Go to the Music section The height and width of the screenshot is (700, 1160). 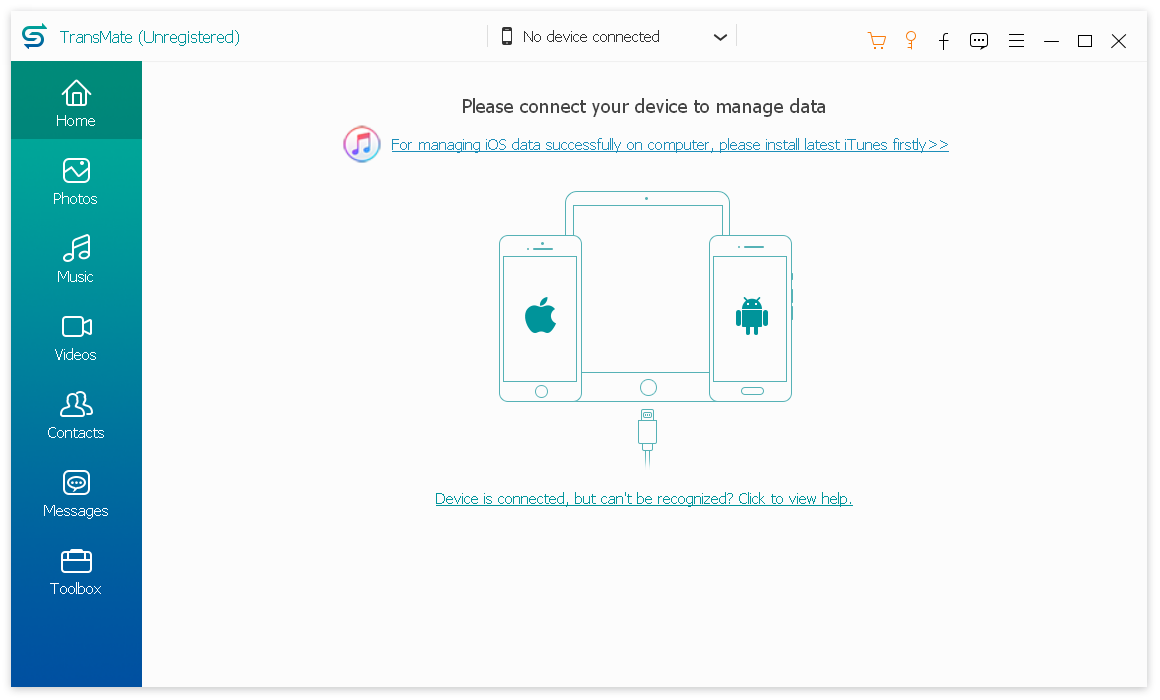coord(76,259)
